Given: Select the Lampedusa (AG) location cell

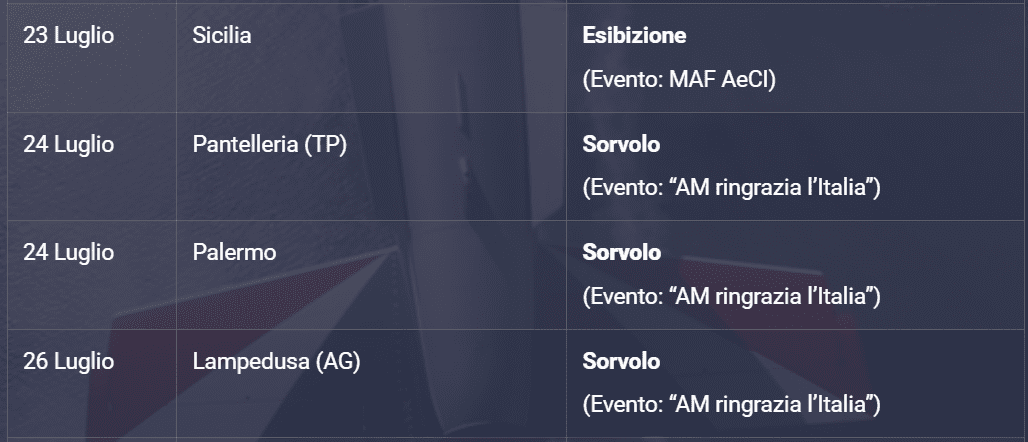Looking at the screenshot, I should [276, 361].
